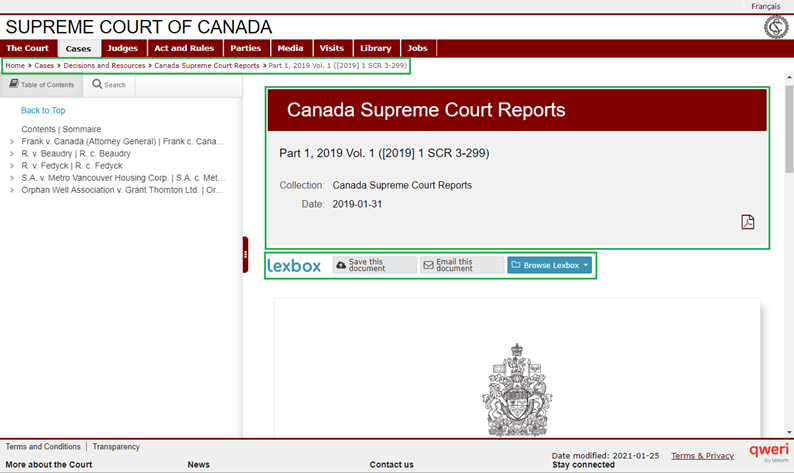The width and height of the screenshot is (794, 473).
Task: Click the red sidebar collapse handle
Action: click(245, 255)
